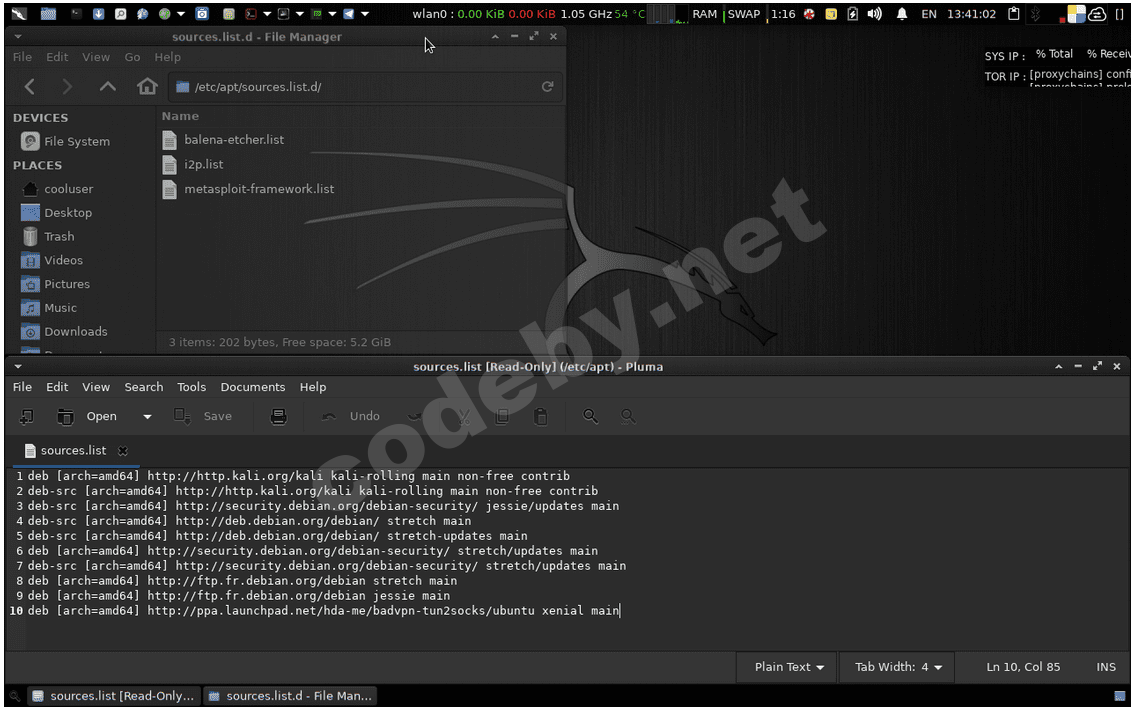The height and width of the screenshot is (708, 1132).
Task: Open Downloads in Places sidebar
Action: tap(65, 332)
